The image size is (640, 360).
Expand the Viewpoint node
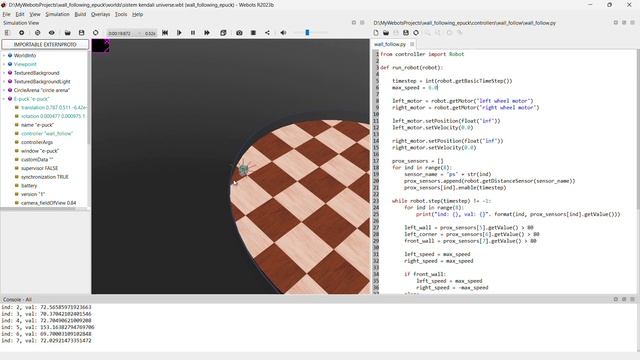coord(4,64)
